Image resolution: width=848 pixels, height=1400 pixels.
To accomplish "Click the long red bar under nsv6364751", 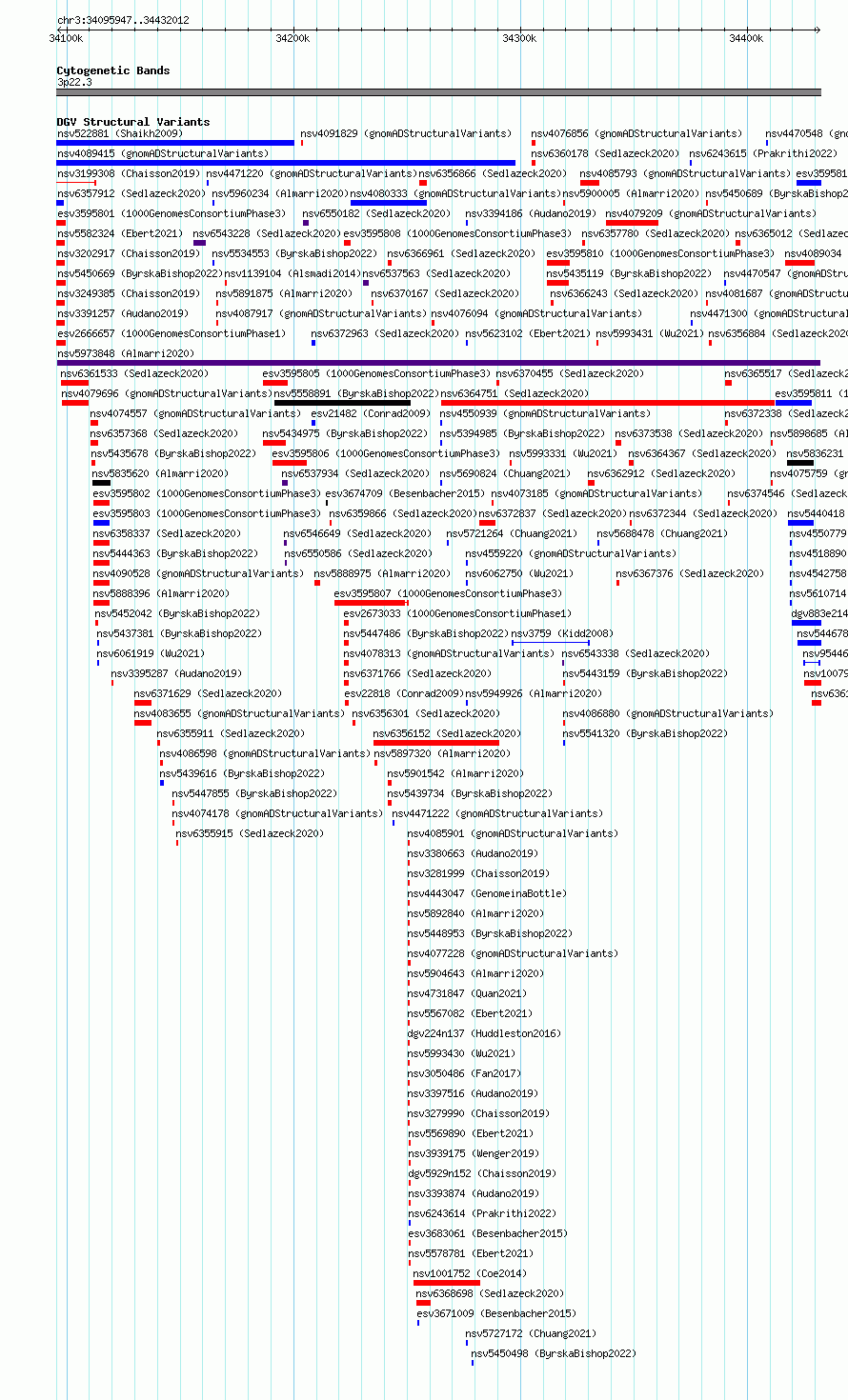I will pos(608,403).
